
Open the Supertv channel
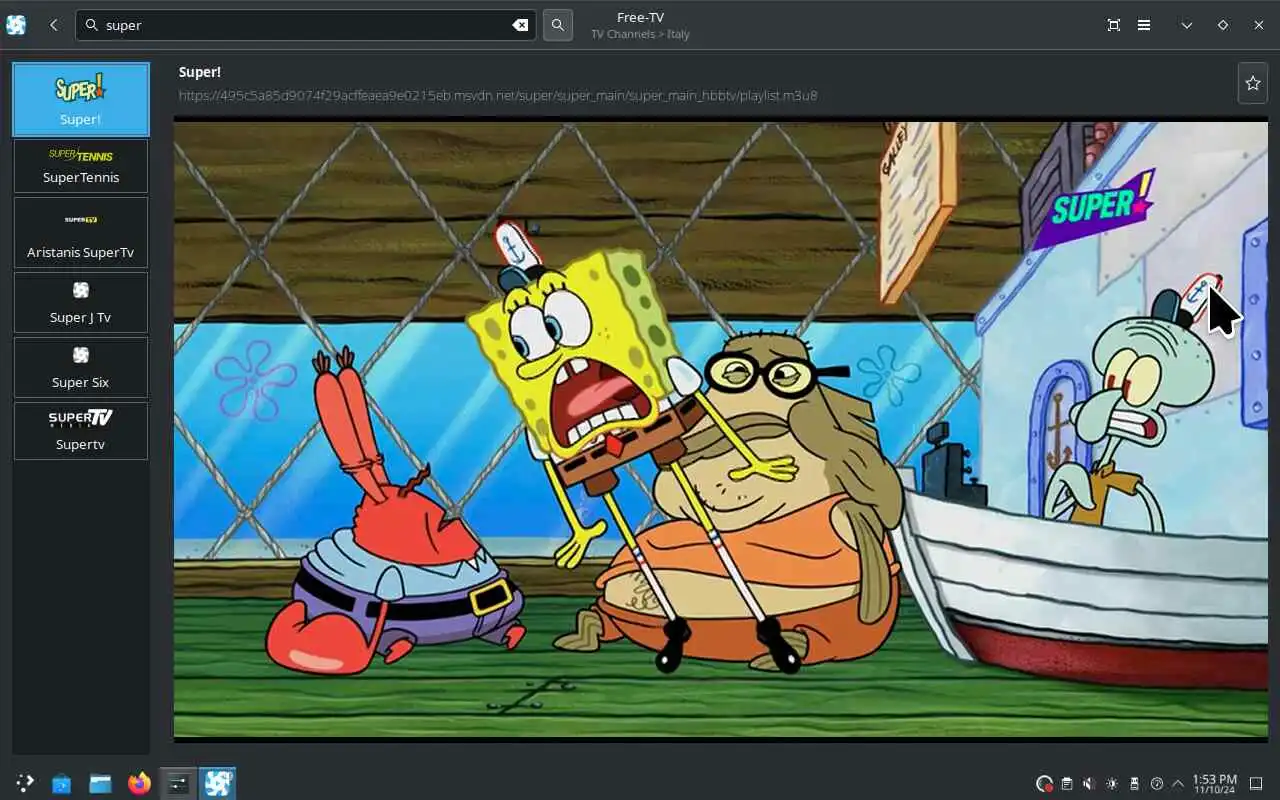pos(81,431)
